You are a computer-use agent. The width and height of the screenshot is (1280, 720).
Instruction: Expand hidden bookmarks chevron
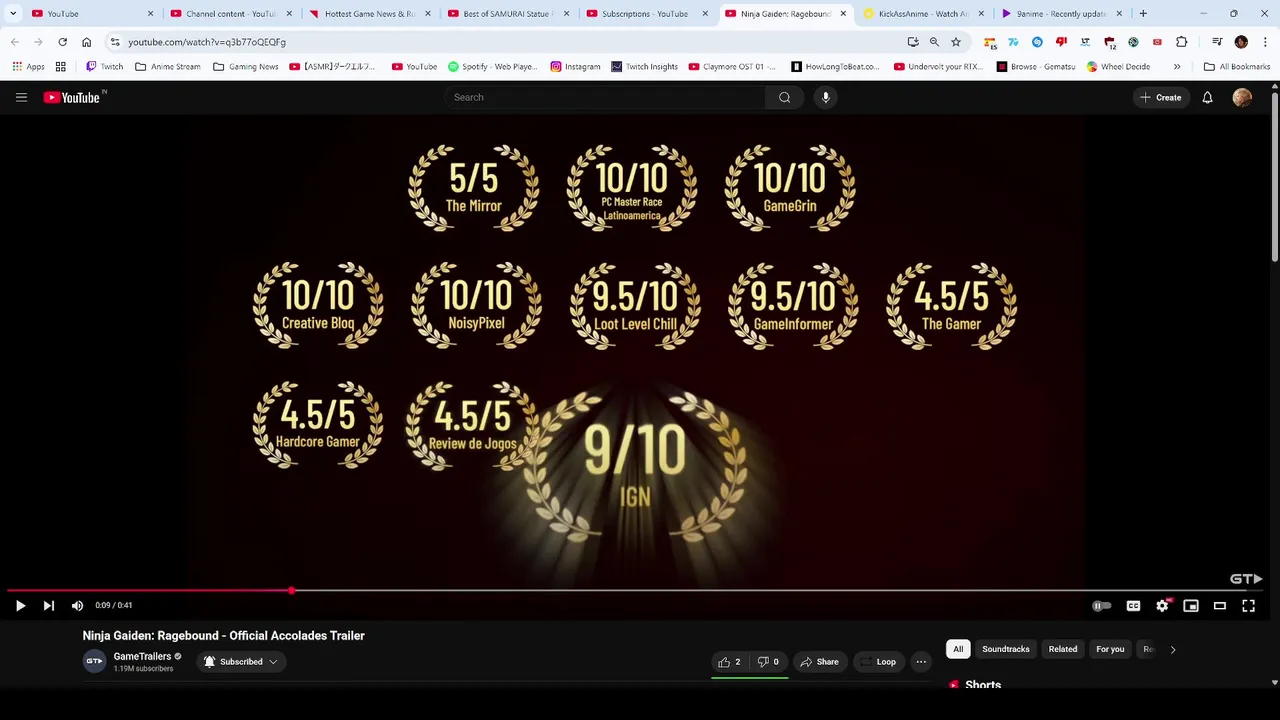tap(1177, 66)
